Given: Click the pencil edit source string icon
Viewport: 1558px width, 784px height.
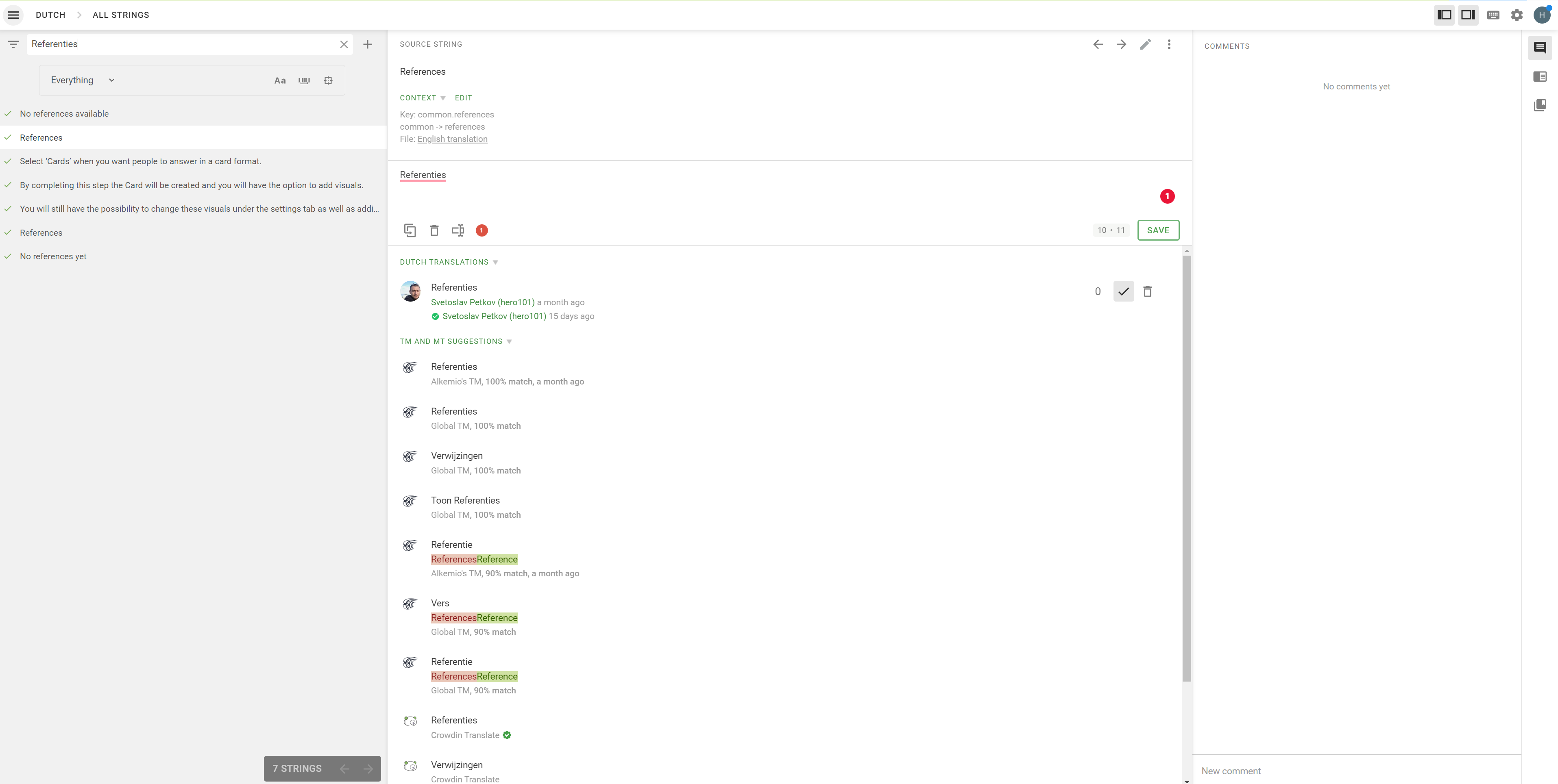Looking at the screenshot, I should (1145, 44).
